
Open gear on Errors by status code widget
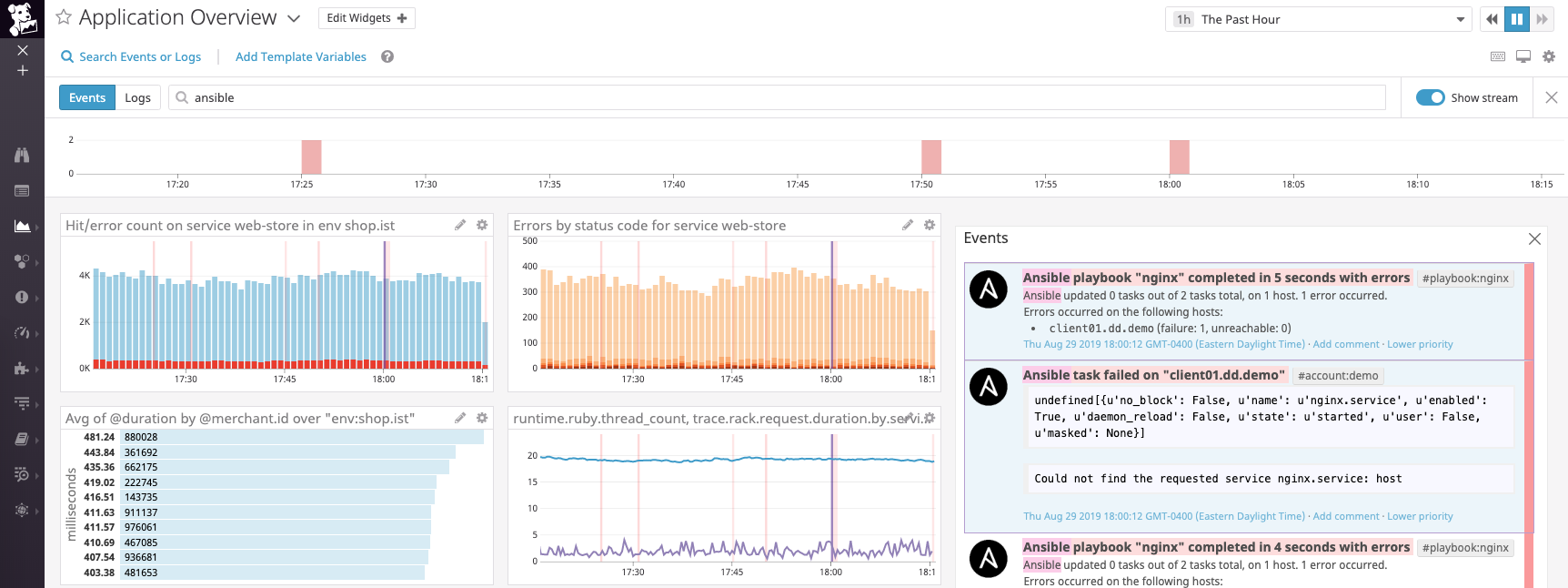(930, 225)
